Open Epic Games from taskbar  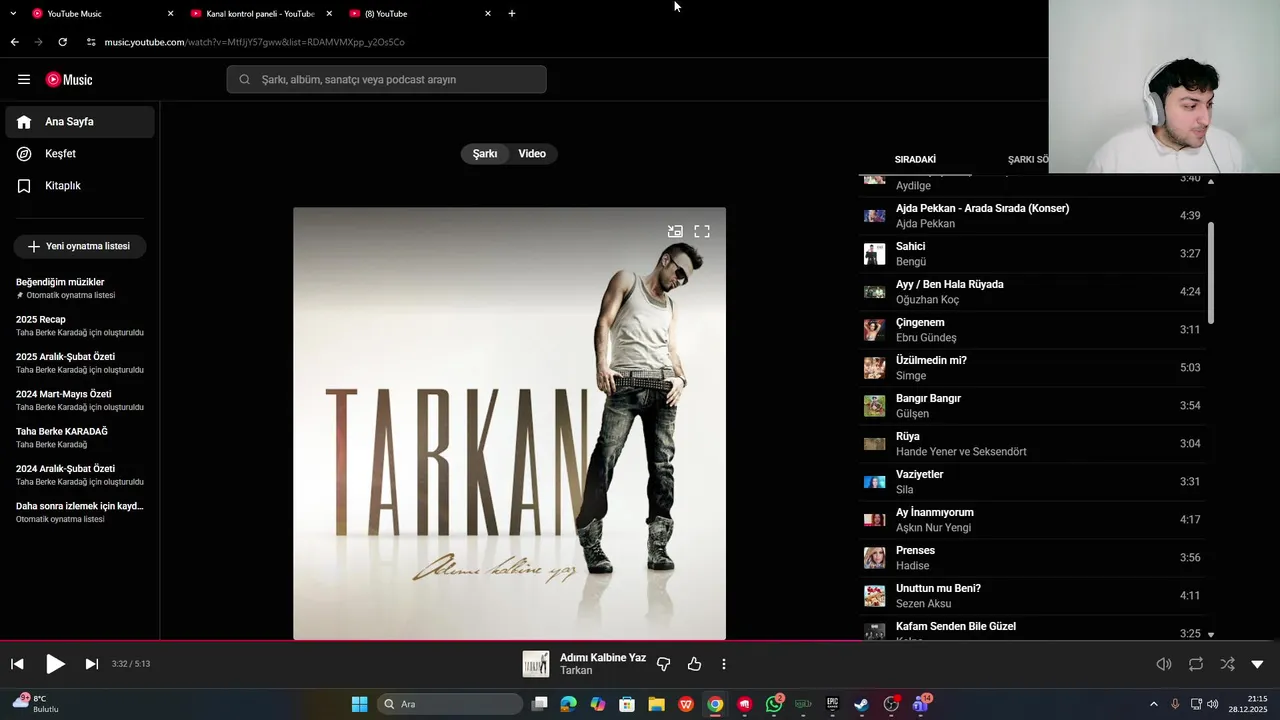(x=832, y=704)
